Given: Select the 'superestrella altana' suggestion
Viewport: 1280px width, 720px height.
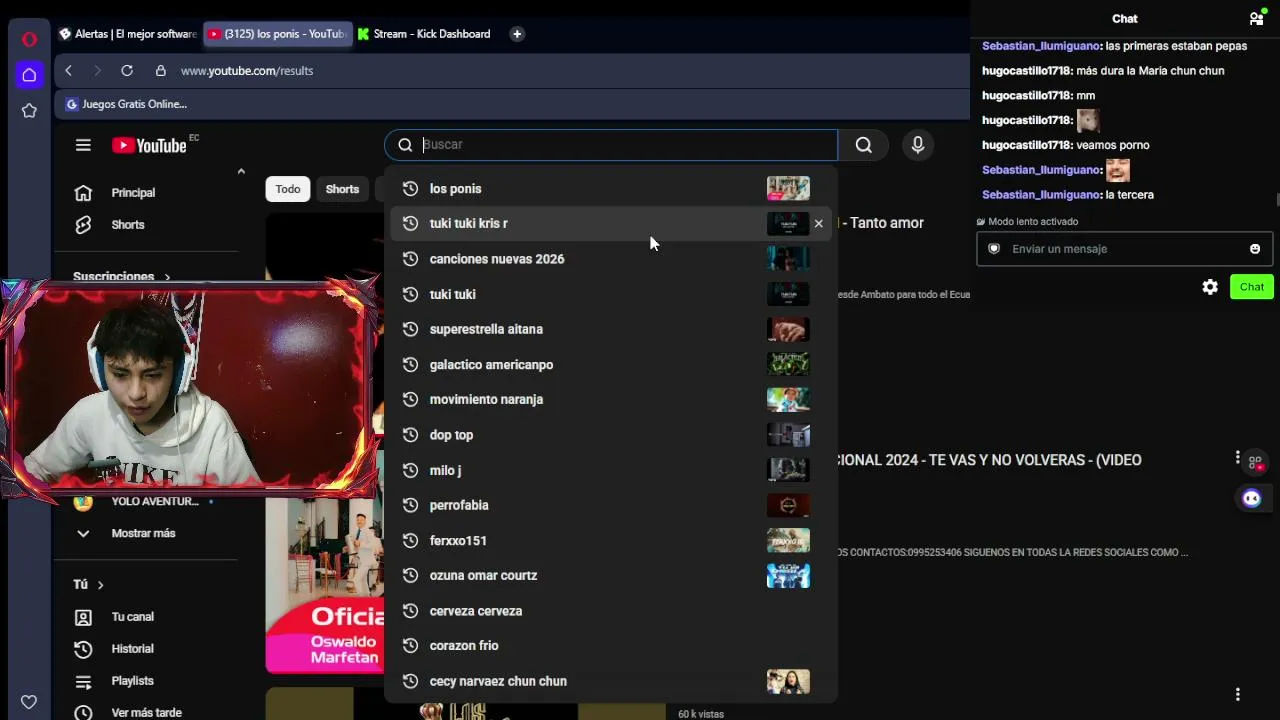Looking at the screenshot, I should tap(610, 329).
